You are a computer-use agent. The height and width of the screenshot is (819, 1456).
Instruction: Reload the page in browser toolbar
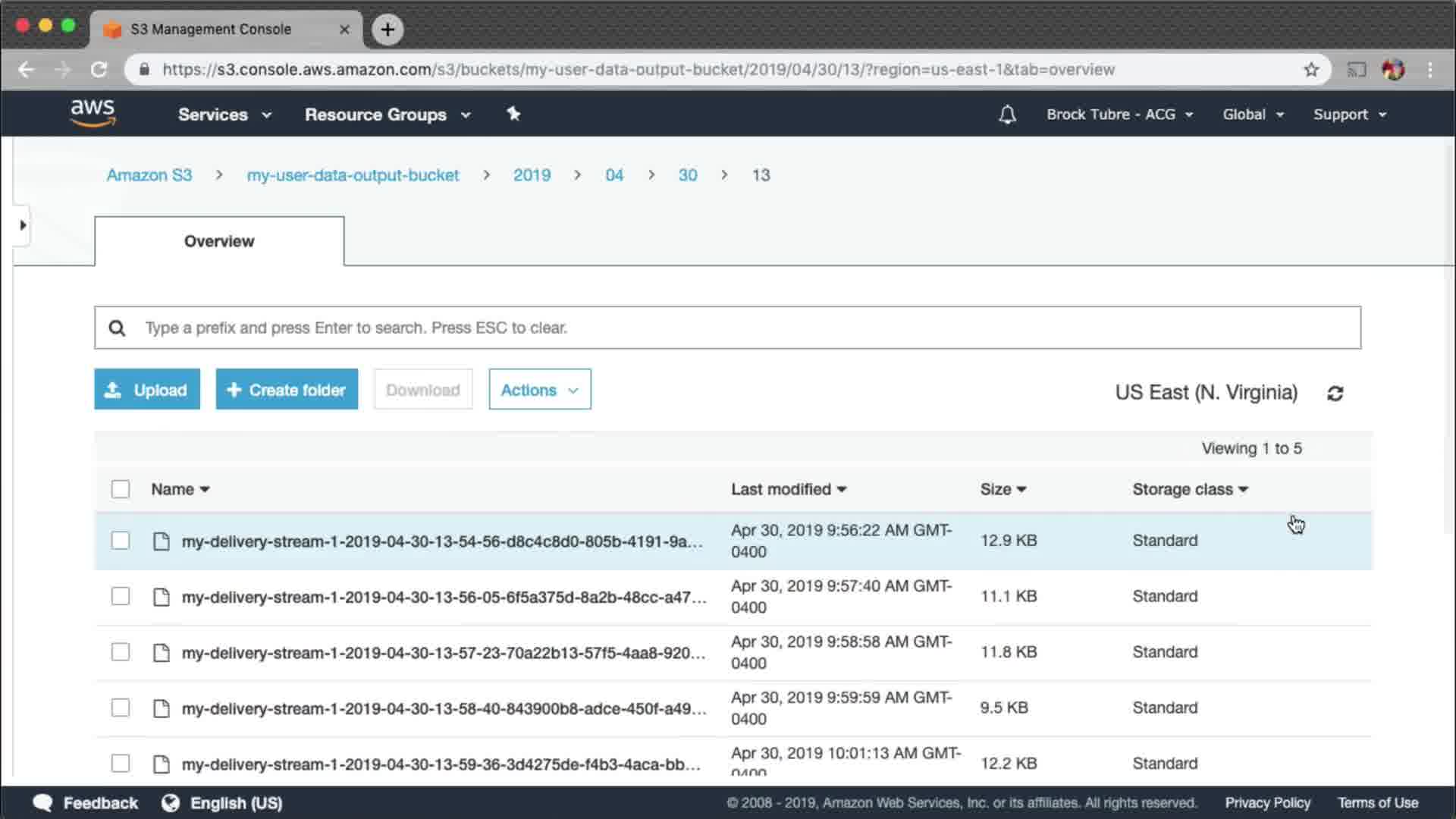point(99,70)
